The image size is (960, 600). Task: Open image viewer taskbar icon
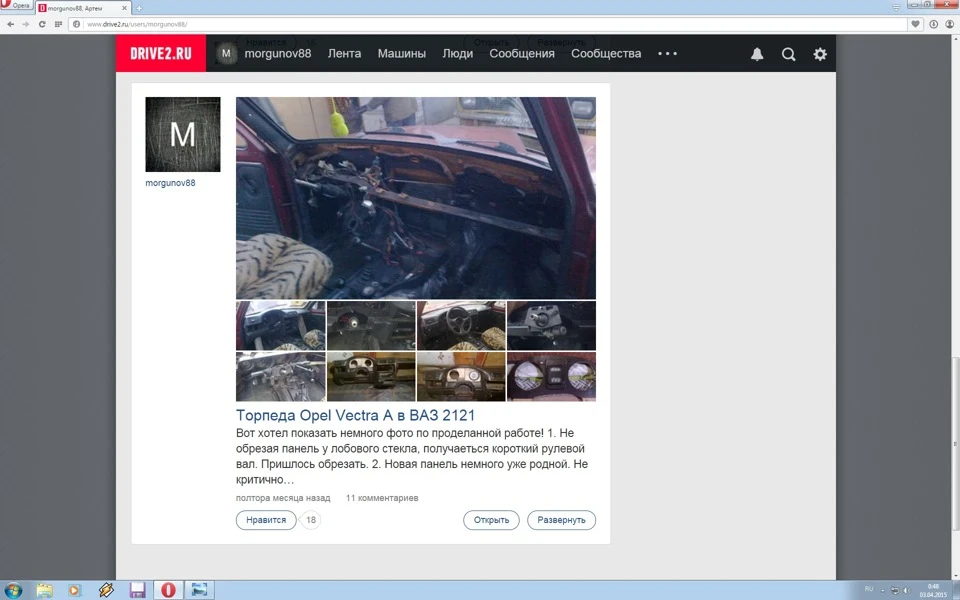pos(200,590)
